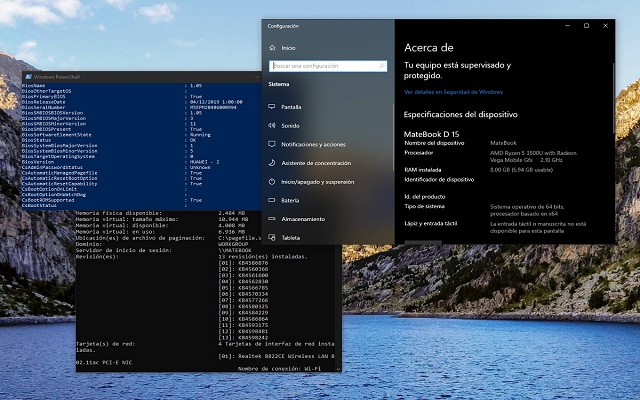Click the settings sidebar scrollbar
This screenshot has height=400, width=640.
click(x=393, y=137)
